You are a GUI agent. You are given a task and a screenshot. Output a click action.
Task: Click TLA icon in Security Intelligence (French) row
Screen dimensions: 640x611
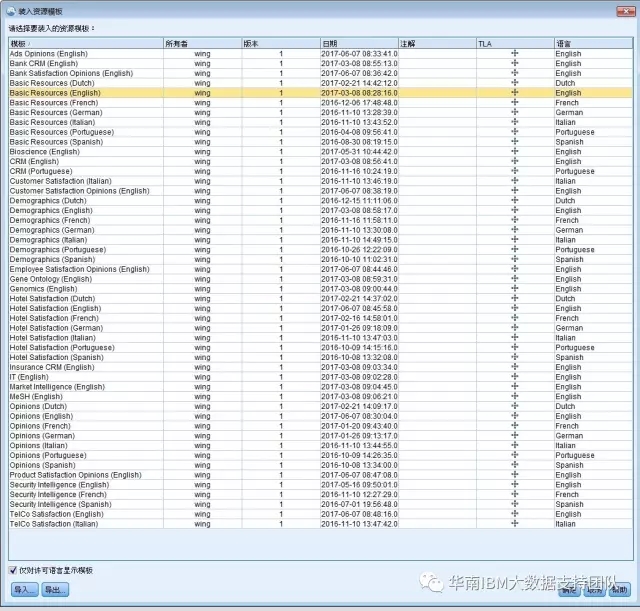click(515, 494)
